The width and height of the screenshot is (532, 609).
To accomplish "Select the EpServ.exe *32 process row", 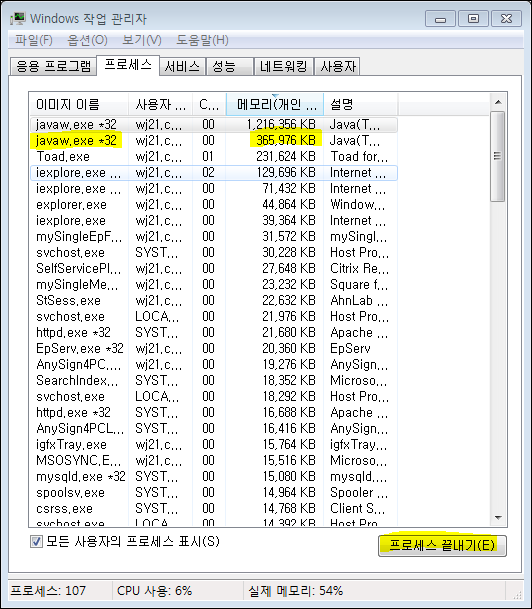I will point(214,348).
